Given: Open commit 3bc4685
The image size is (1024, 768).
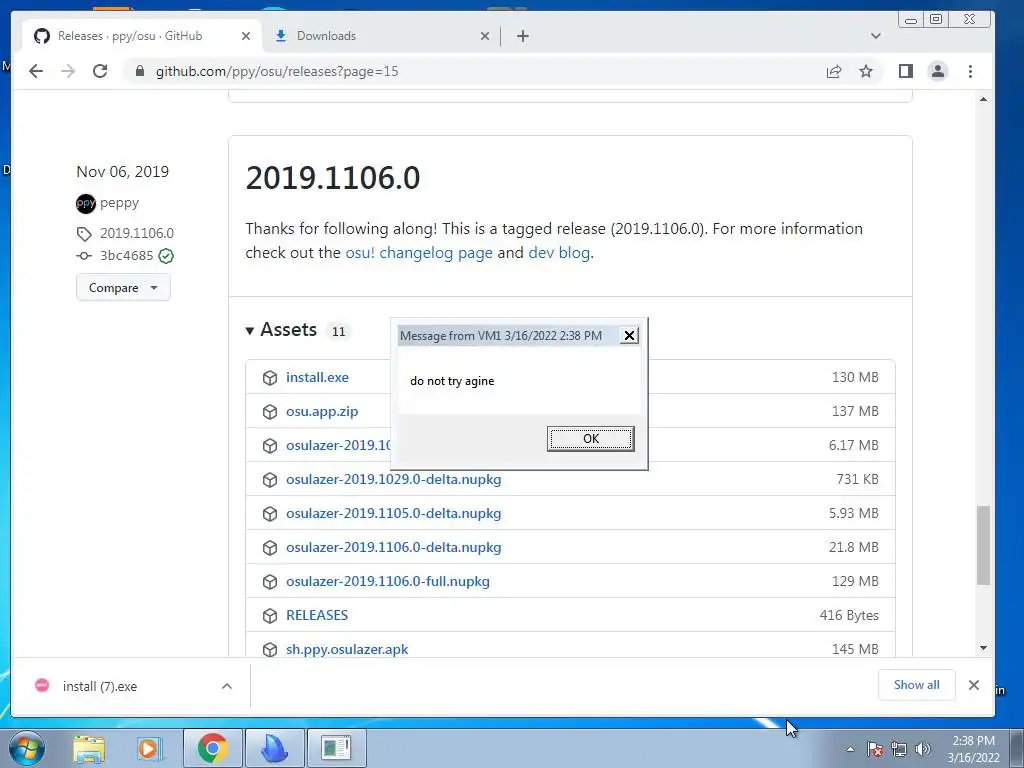Looking at the screenshot, I should 126,255.
